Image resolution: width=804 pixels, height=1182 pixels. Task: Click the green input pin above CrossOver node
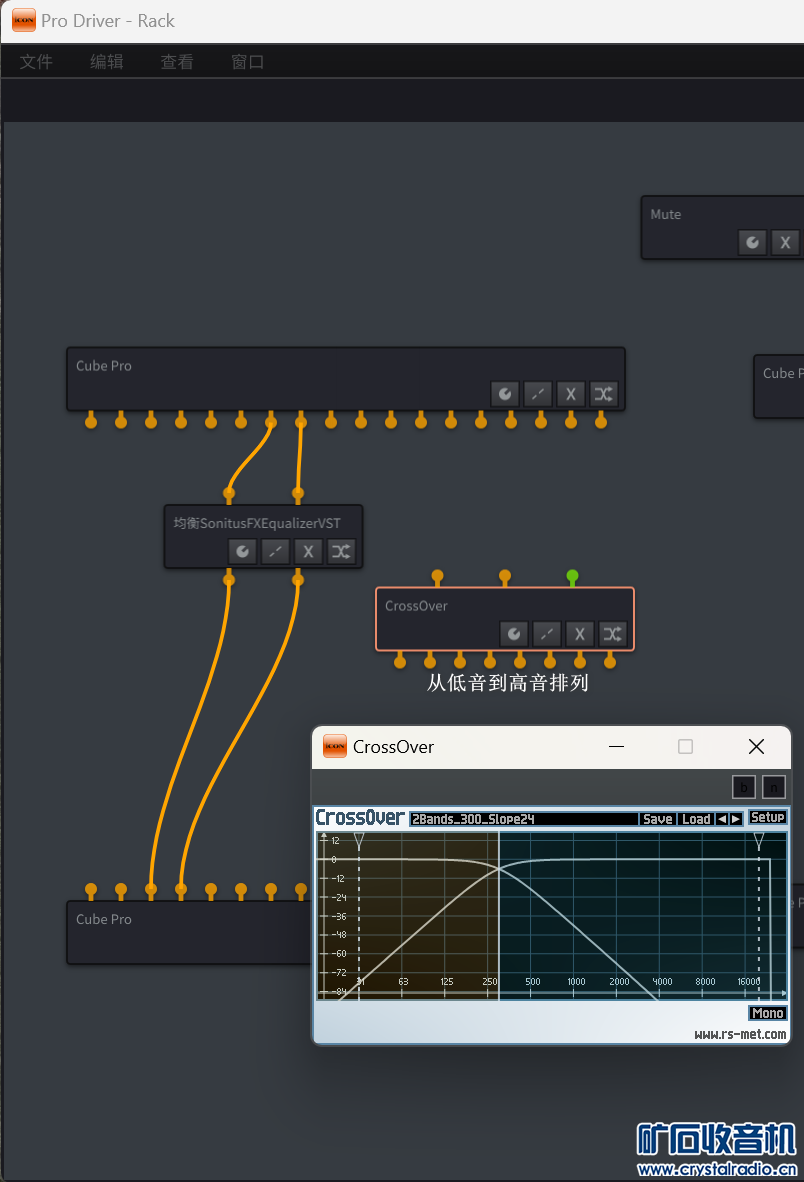click(572, 576)
